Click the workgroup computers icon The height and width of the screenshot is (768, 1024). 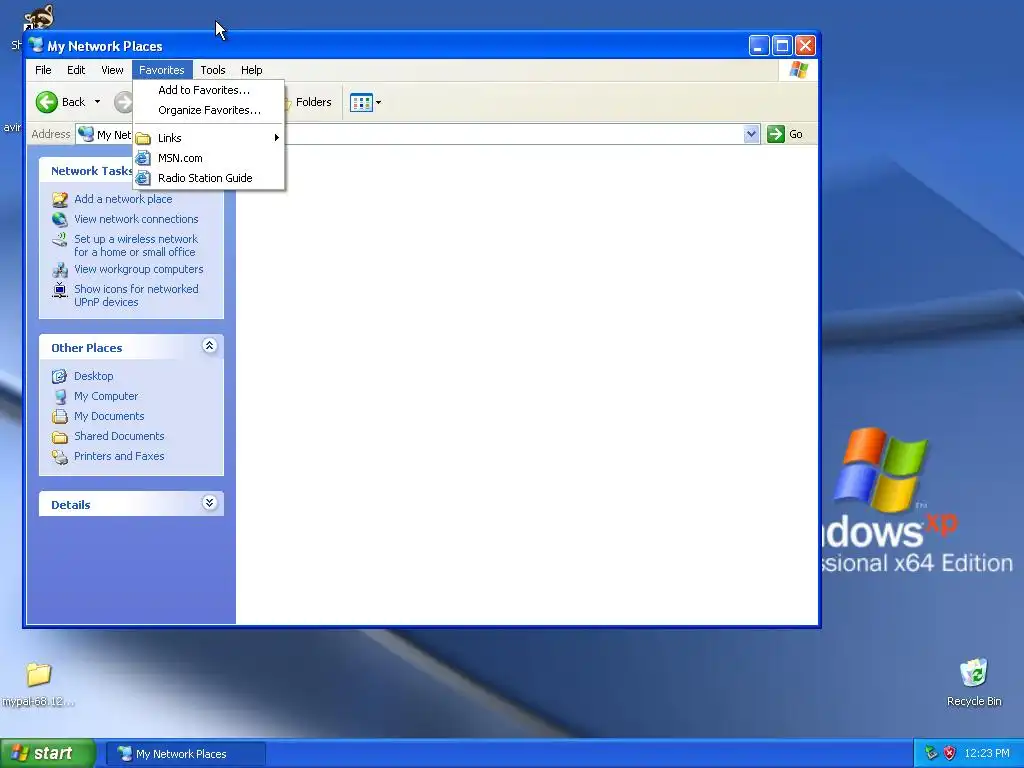(x=60, y=270)
